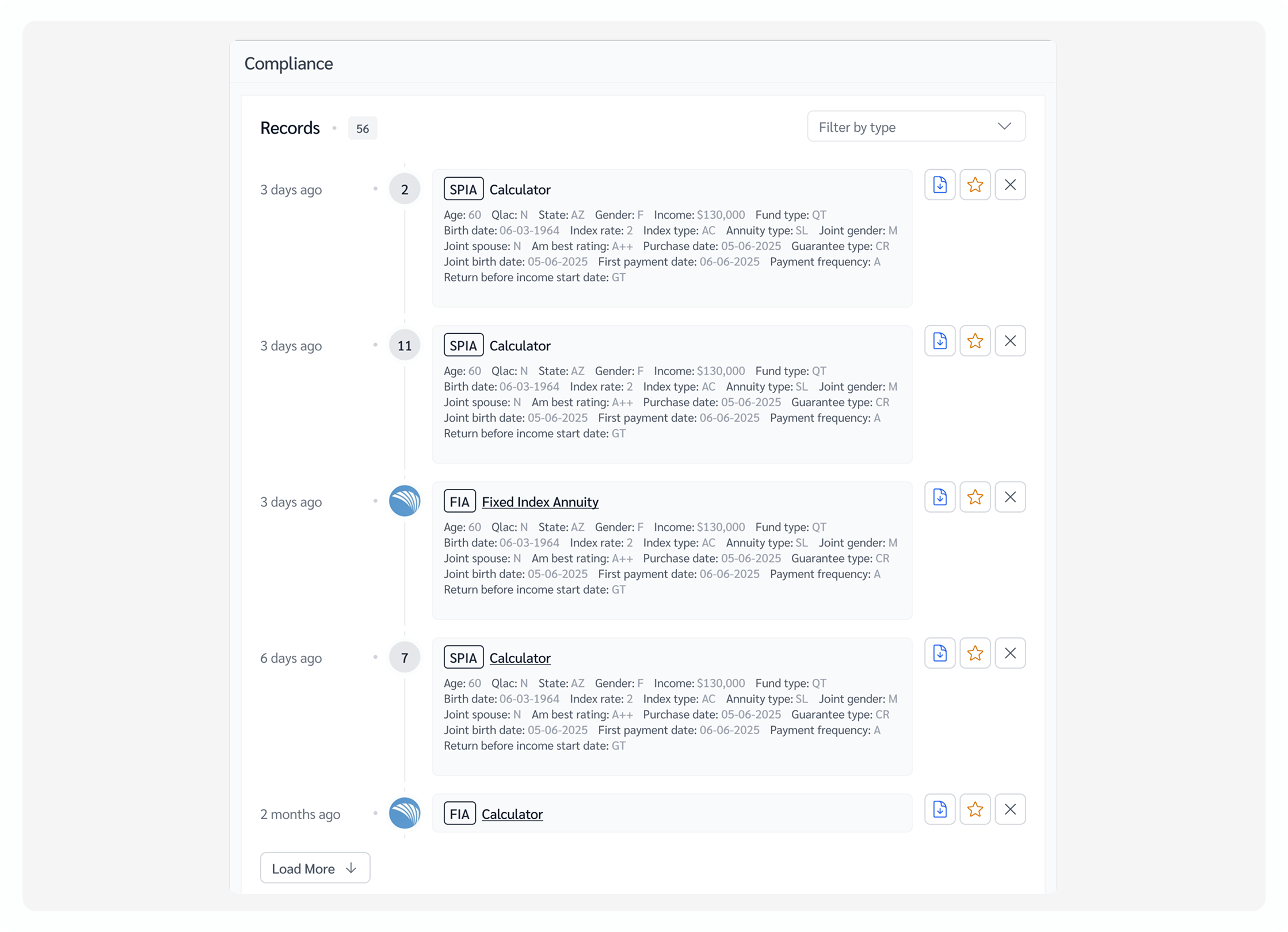The height and width of the screenshot is (932, 1288).
Task: Open the Filter by type dropdown
Action: point(916,127)
